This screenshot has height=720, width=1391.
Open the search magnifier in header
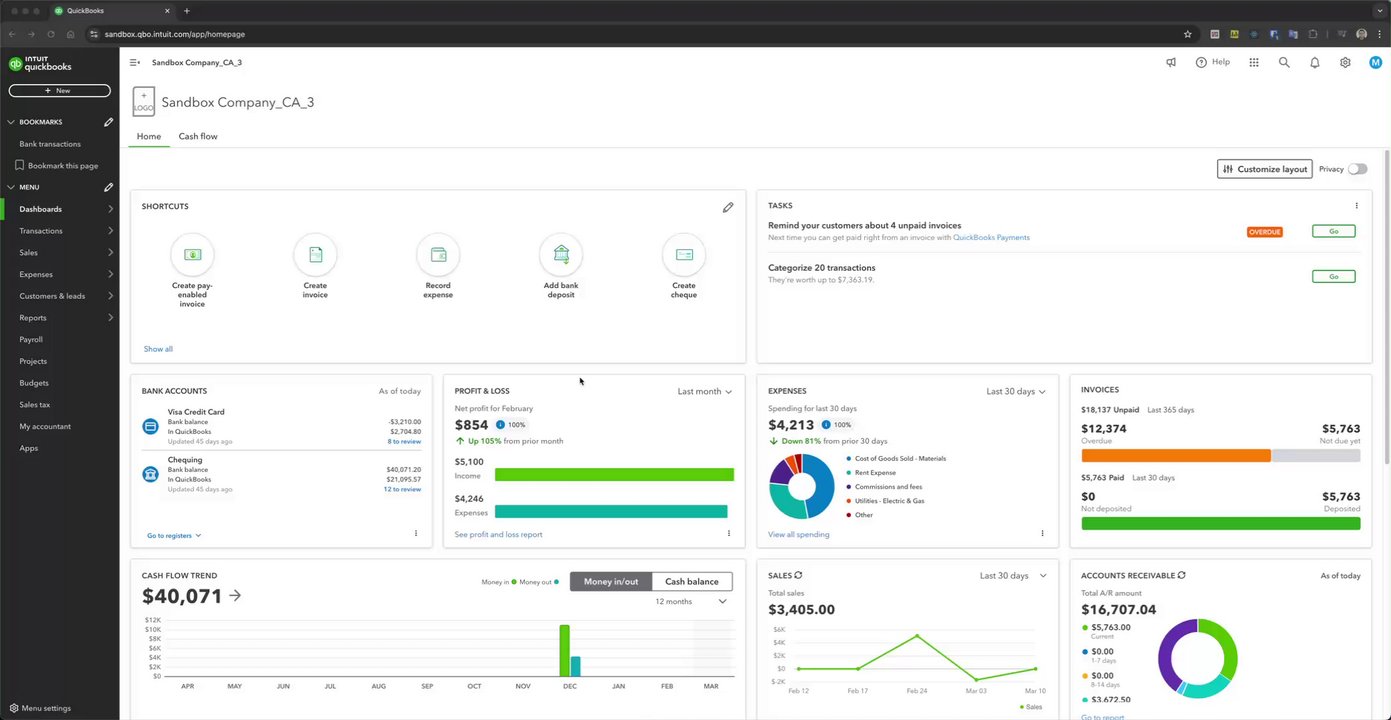tap(1284, 62)
